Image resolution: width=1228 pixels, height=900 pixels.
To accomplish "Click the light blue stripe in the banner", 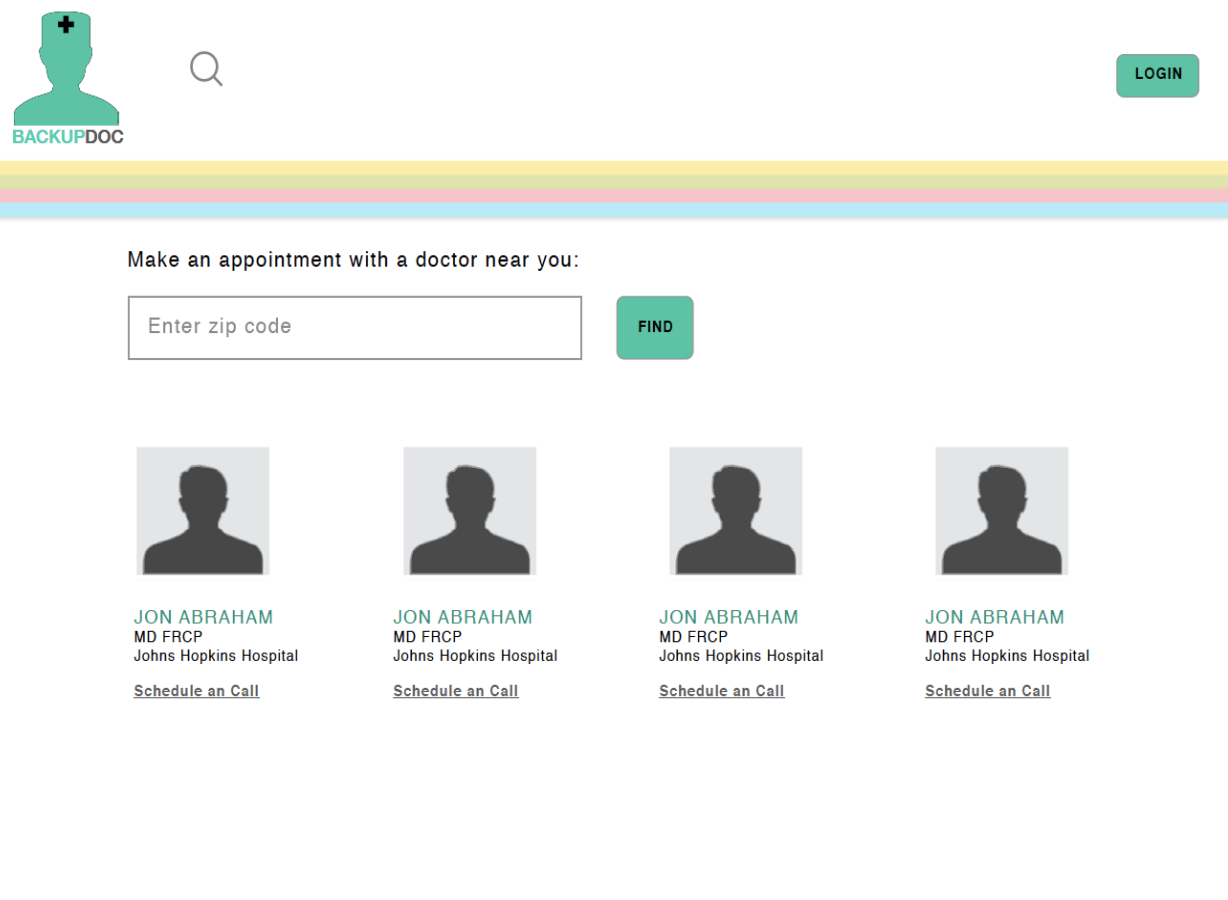I will [614, 210].
